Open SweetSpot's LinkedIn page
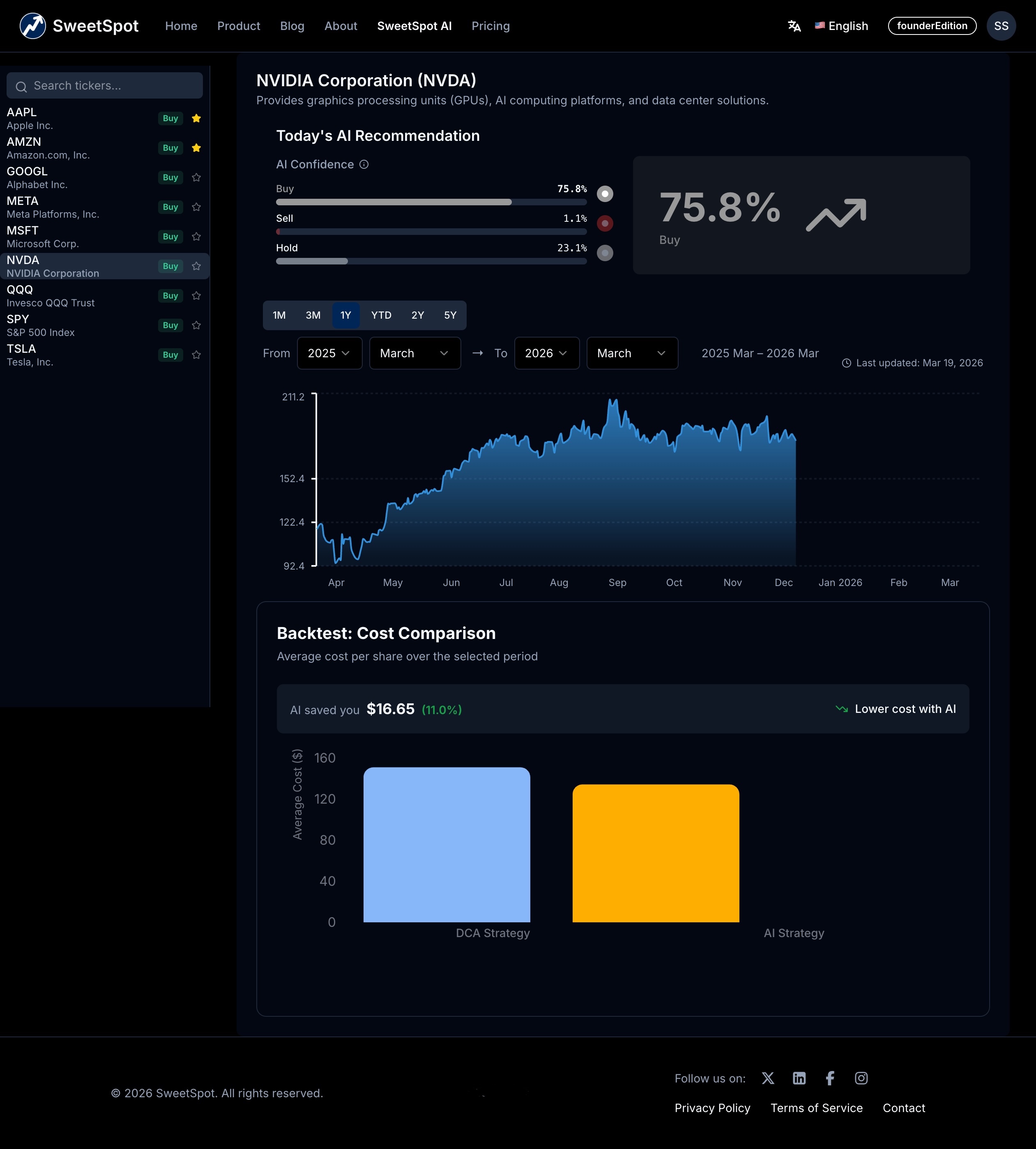The image size is (1036, 1149). pos(799,1077)
